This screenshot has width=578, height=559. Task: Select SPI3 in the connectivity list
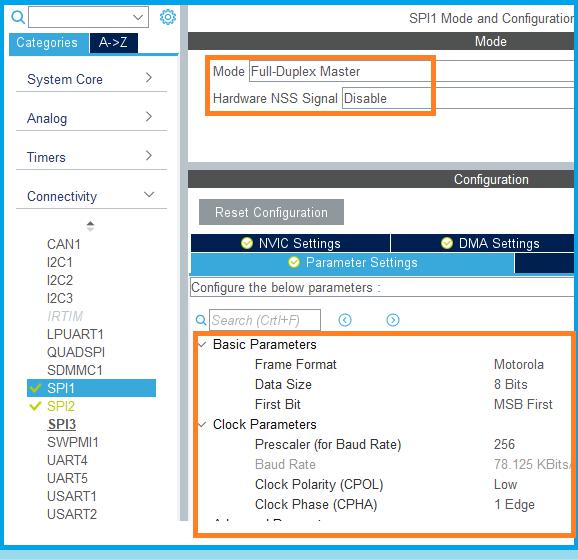coord(62,424)
